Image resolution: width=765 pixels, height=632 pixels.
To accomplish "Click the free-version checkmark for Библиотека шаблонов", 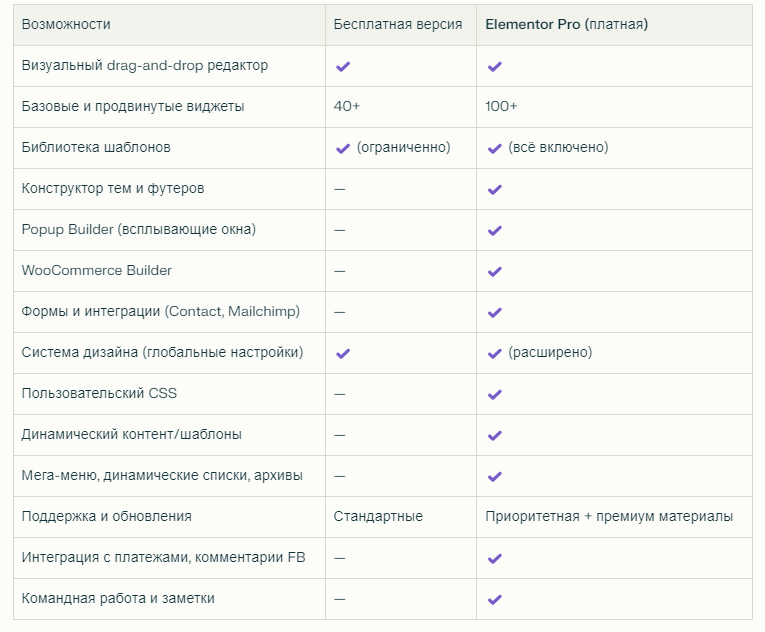I will 342,148.
